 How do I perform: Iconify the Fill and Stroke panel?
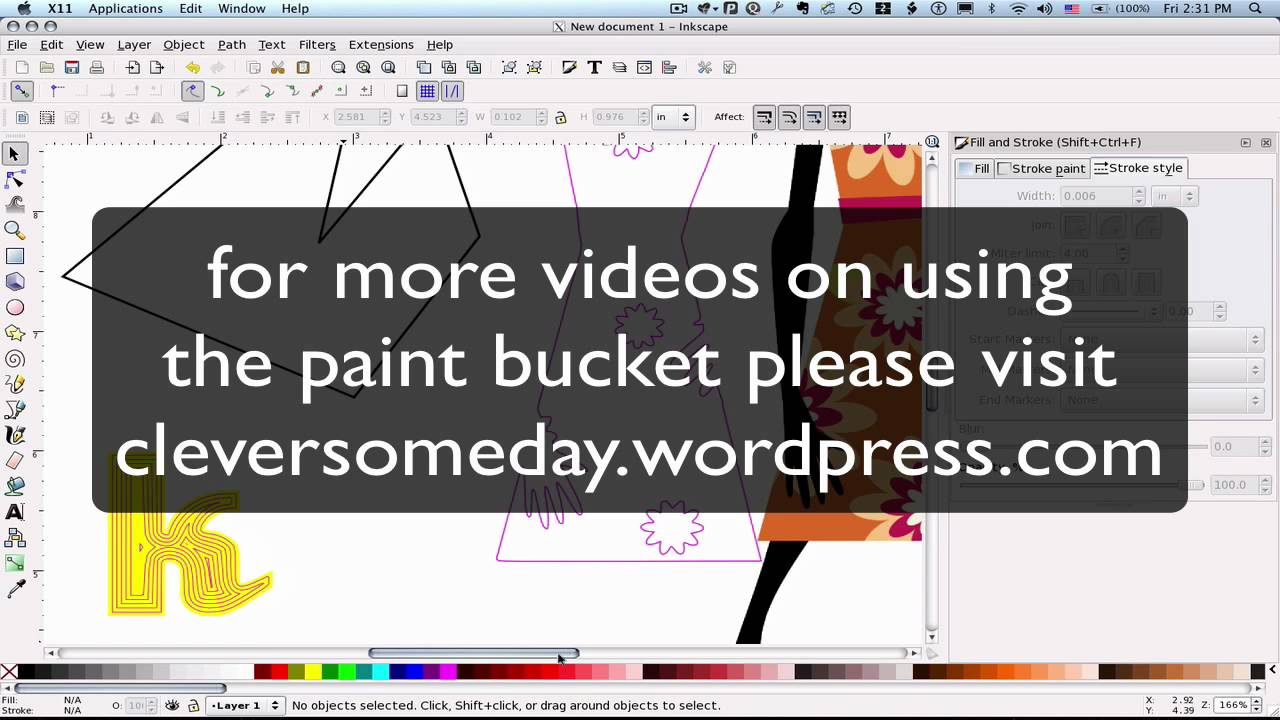tap(1245, 143)
